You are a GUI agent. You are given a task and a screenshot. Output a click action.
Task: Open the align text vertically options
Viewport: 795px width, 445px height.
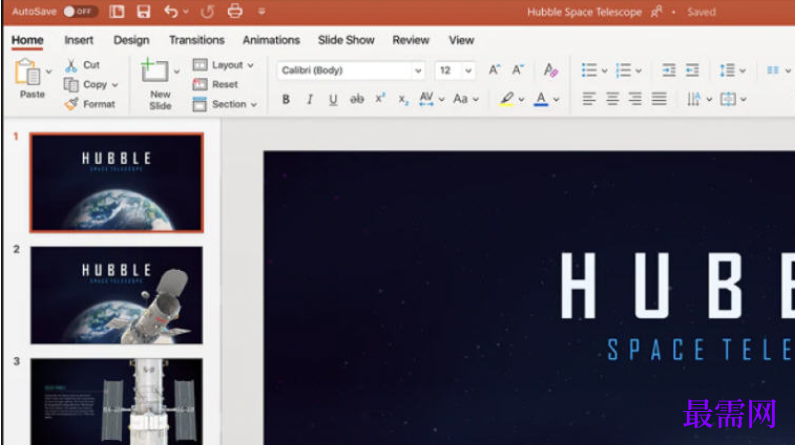[733, 99]
